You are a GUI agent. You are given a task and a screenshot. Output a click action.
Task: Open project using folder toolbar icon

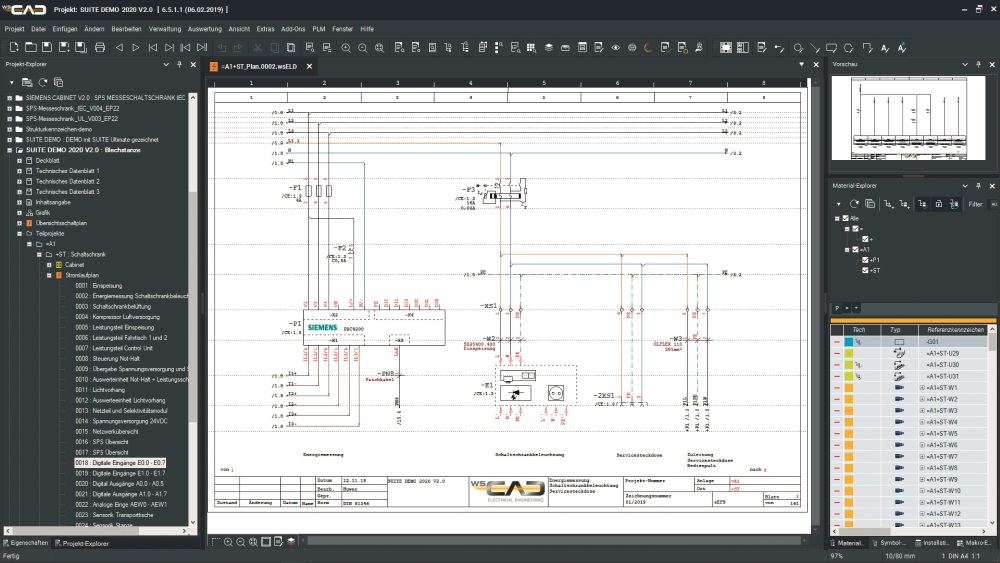(x=31, y=47)
